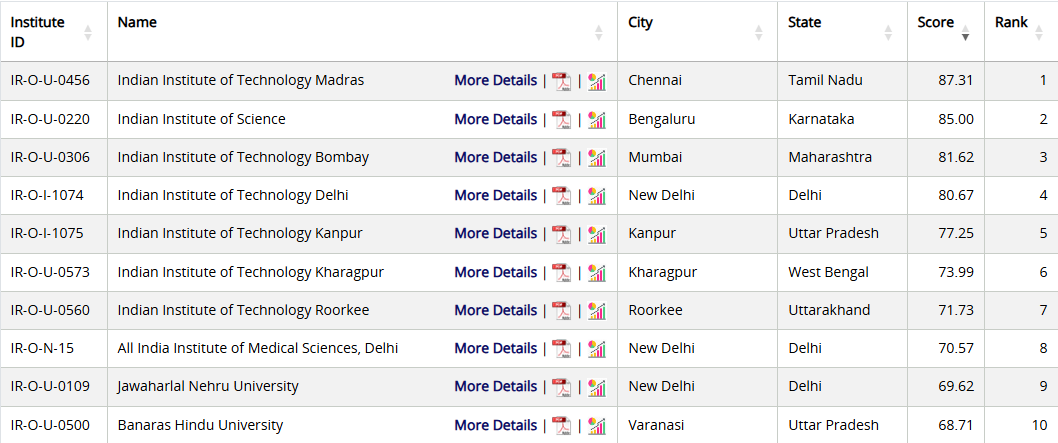Open PDF icon for IIT Roorkee
The width and height of the screenshot is (1058, 443).
(561, 310)
